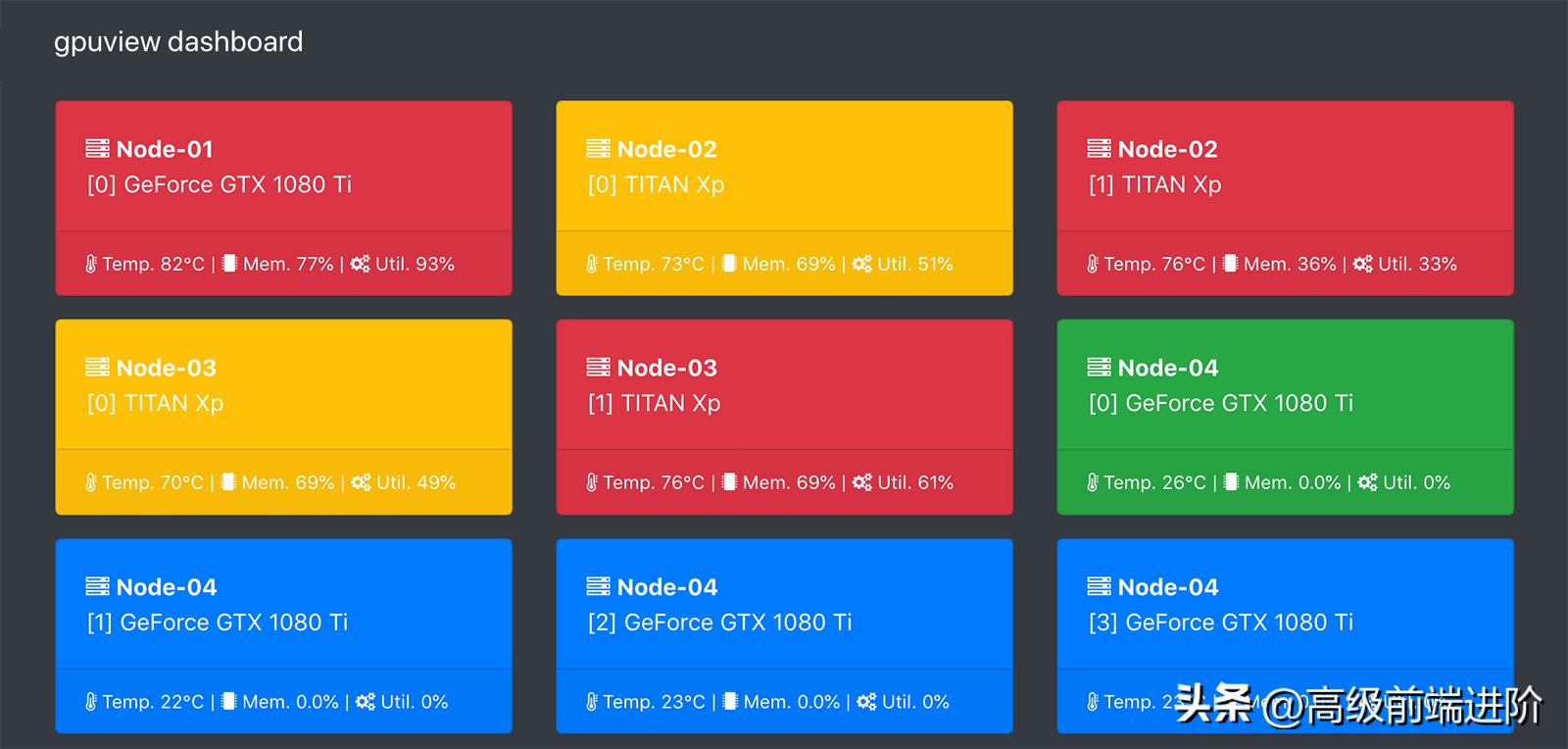
Task: Select "[0] TITAN Xp" under Node-02
Action: [656, 184]
